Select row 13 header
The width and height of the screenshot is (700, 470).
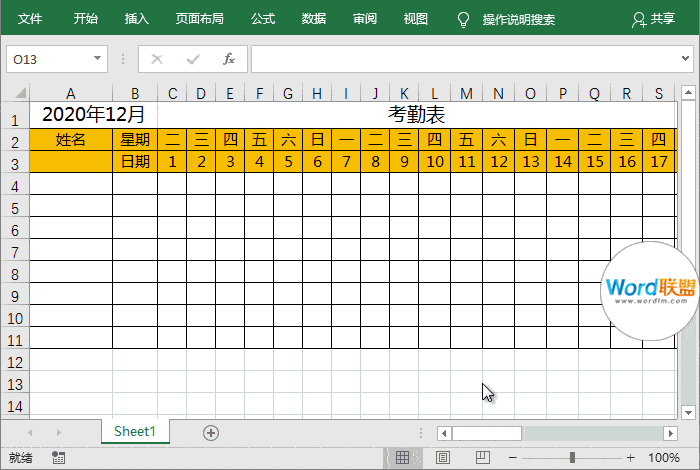click(x=15, y=384)
